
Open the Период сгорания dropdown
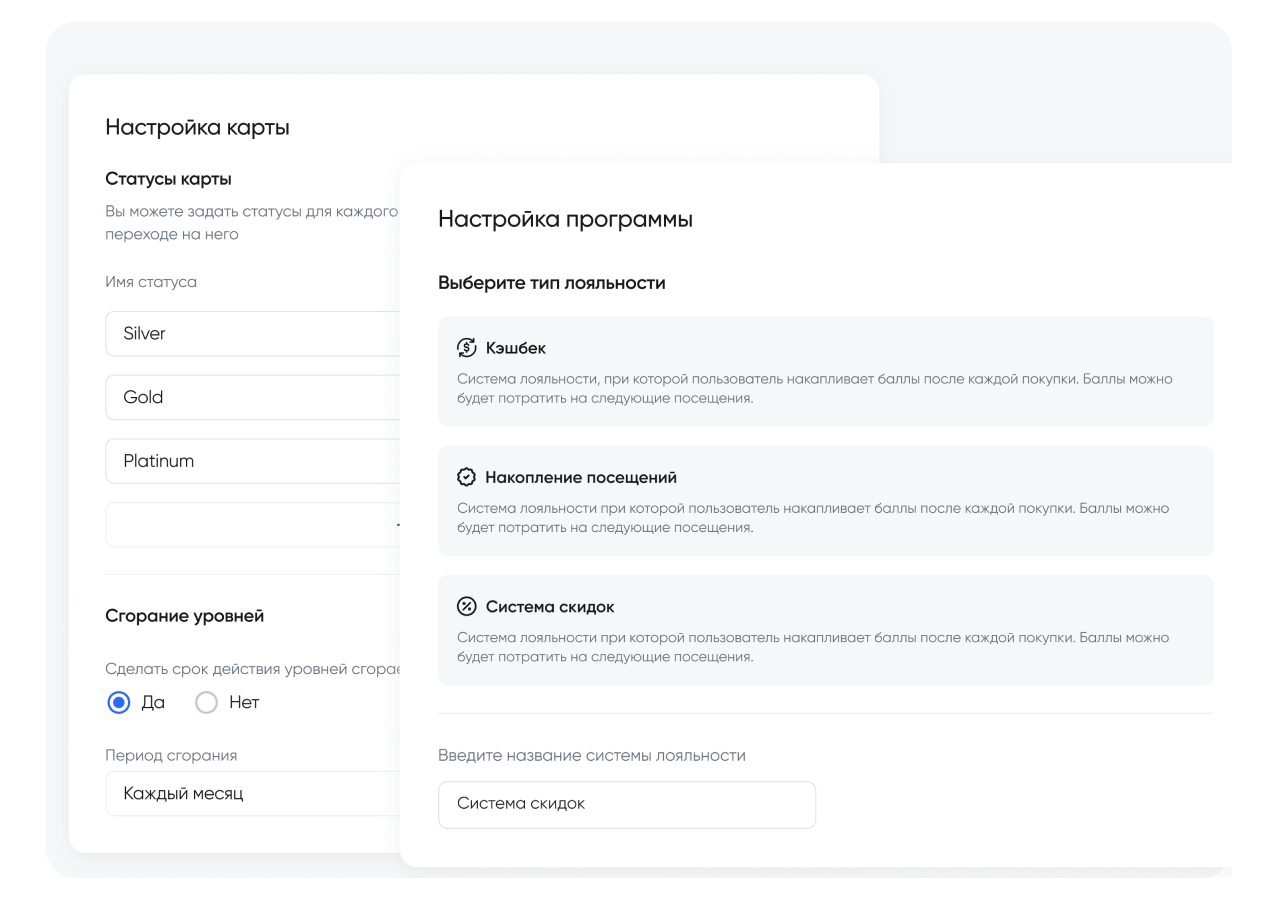pyautogui.click(x=252, y=793)
